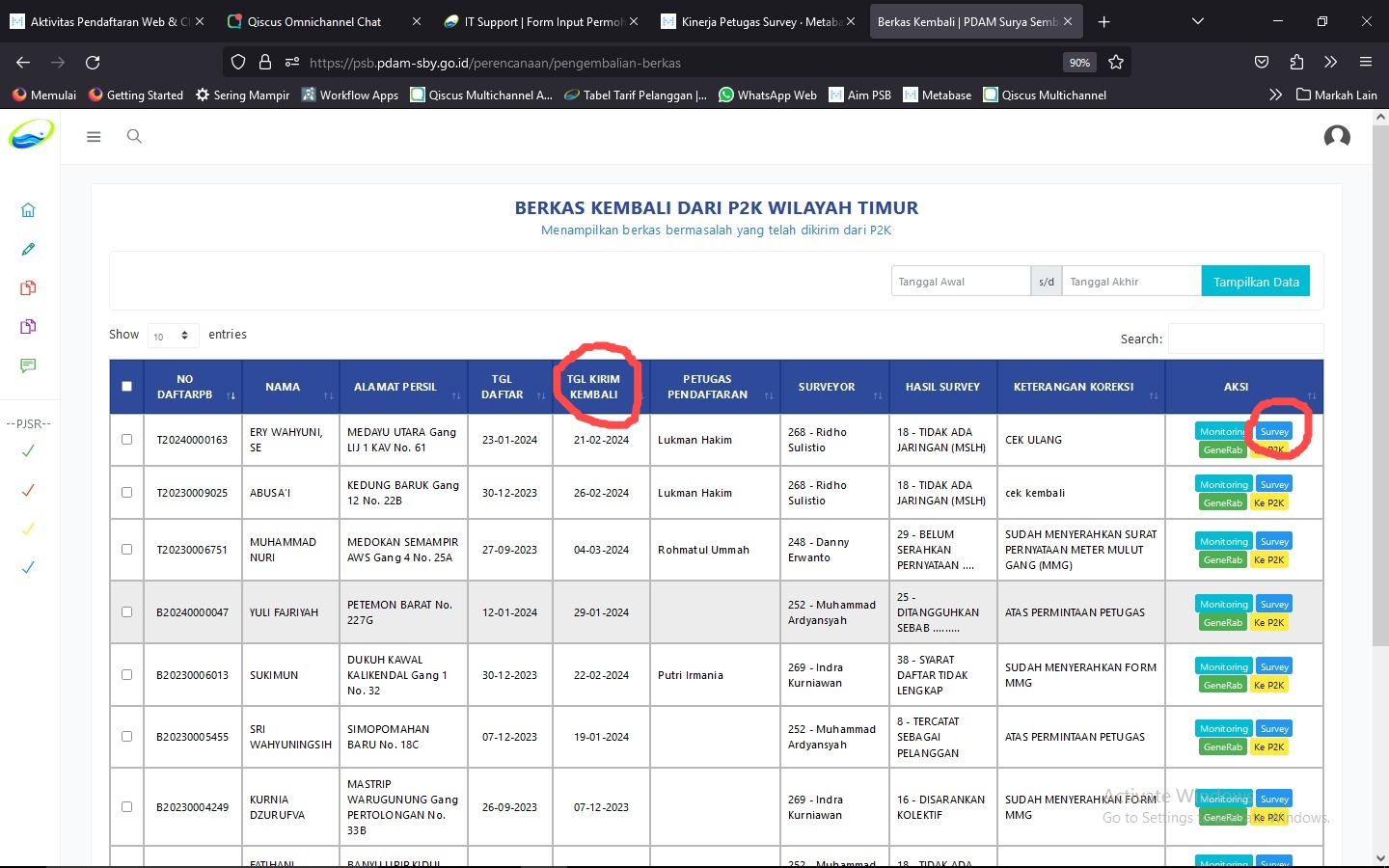Tick the checkbox for B20230005455

pos(126,737)
